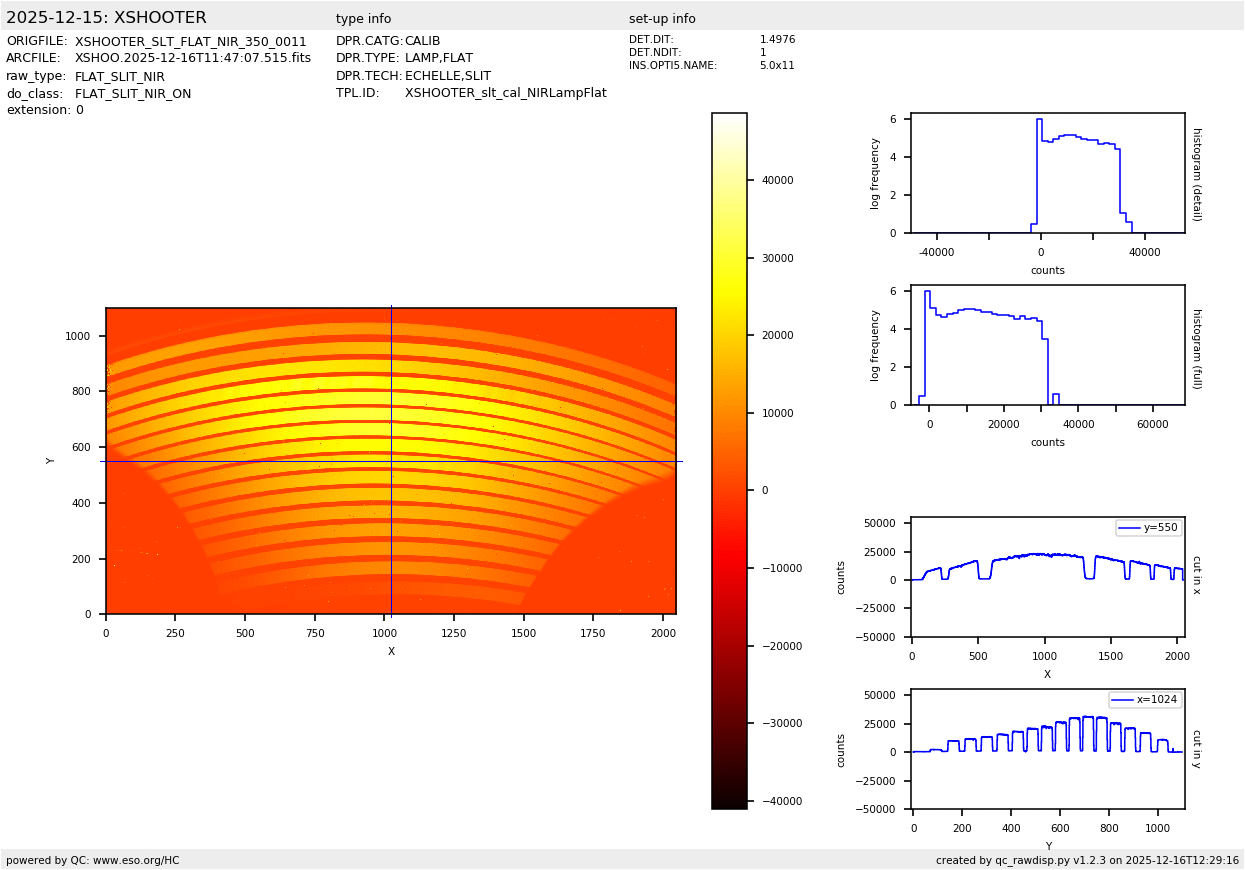Click the crosshair intersection on the detector image
This screenshot has width=1245, height=870.
391,461
